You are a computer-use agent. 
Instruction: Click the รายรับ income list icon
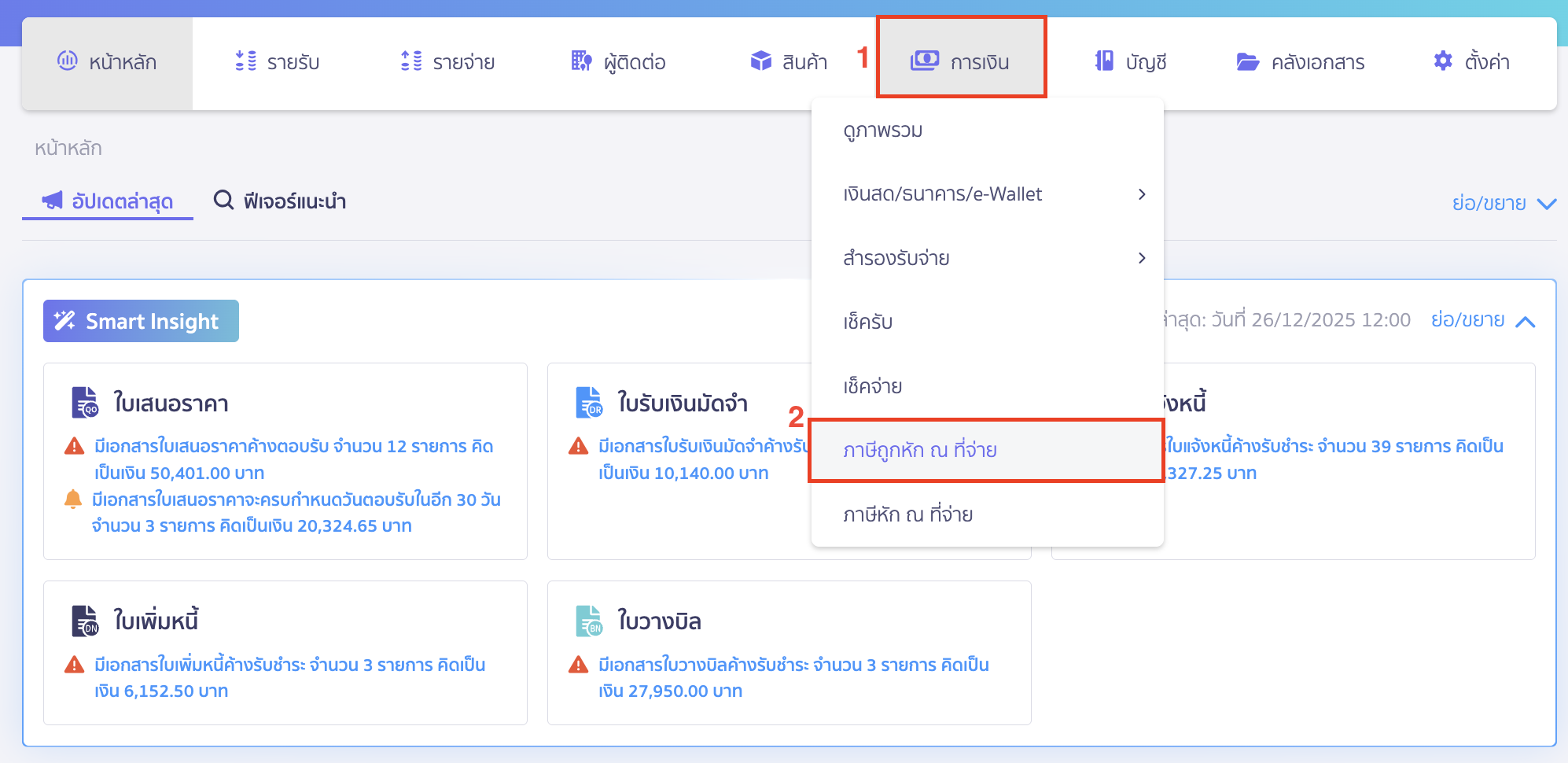coord(245,61)
